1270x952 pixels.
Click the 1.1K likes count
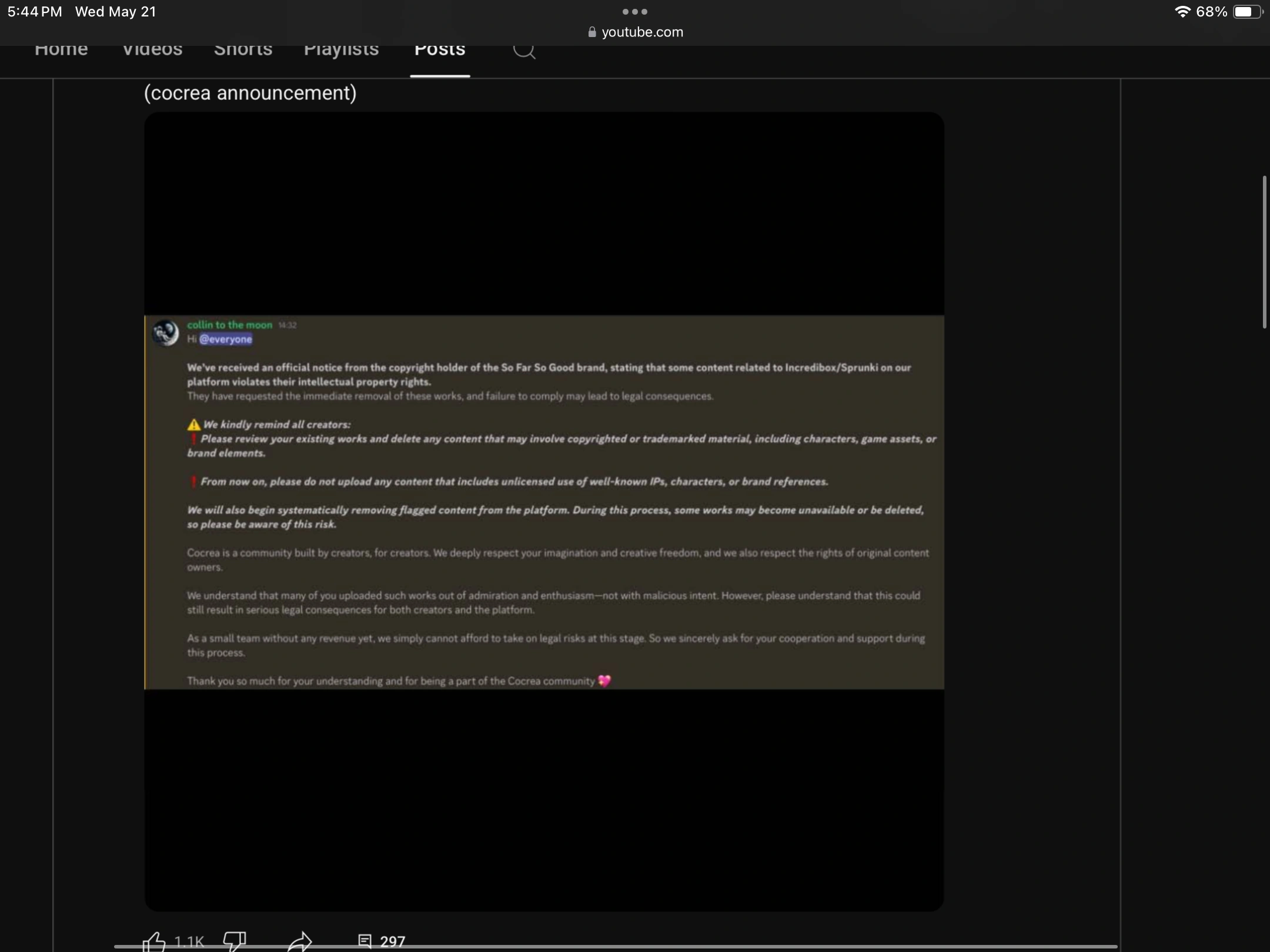point(189,941)
